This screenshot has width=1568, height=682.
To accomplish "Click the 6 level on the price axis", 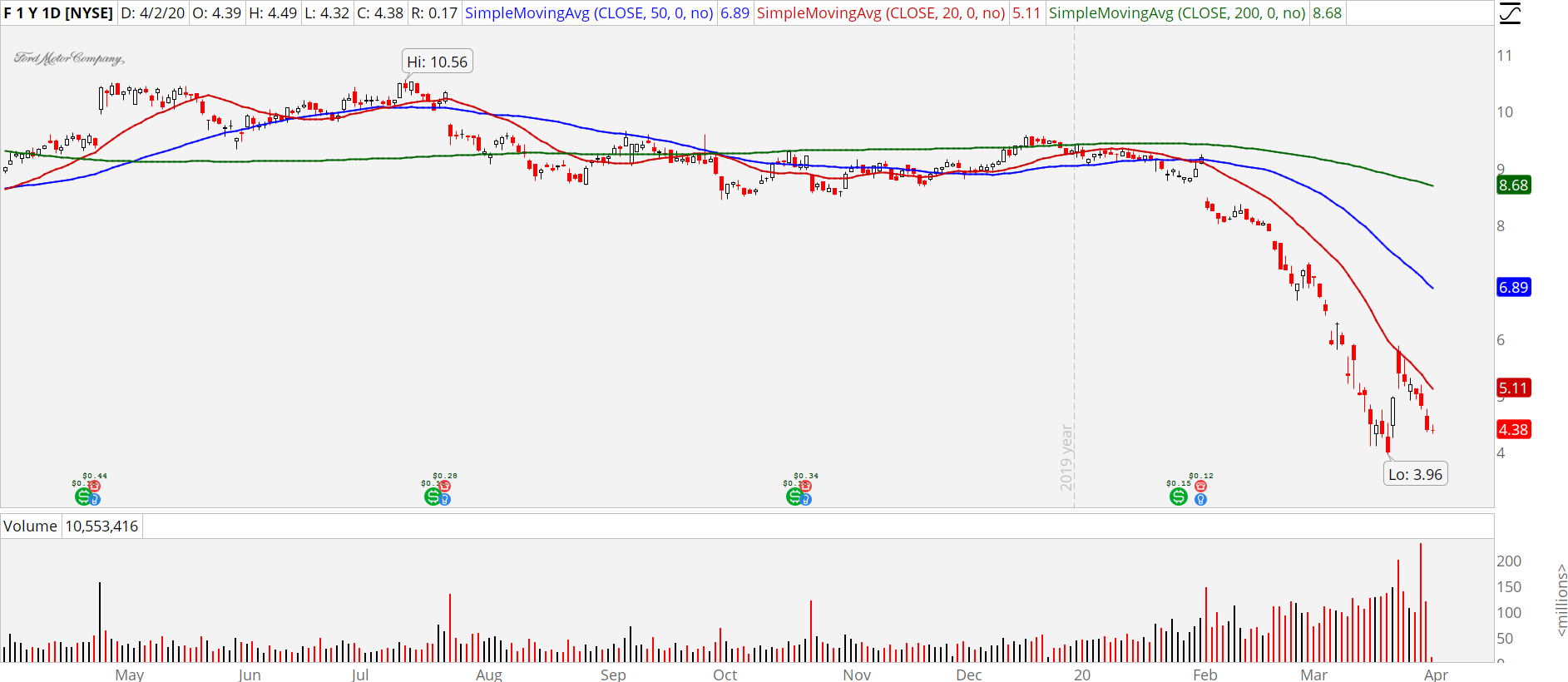I will pyautogui.click(x=1501, y=339).
